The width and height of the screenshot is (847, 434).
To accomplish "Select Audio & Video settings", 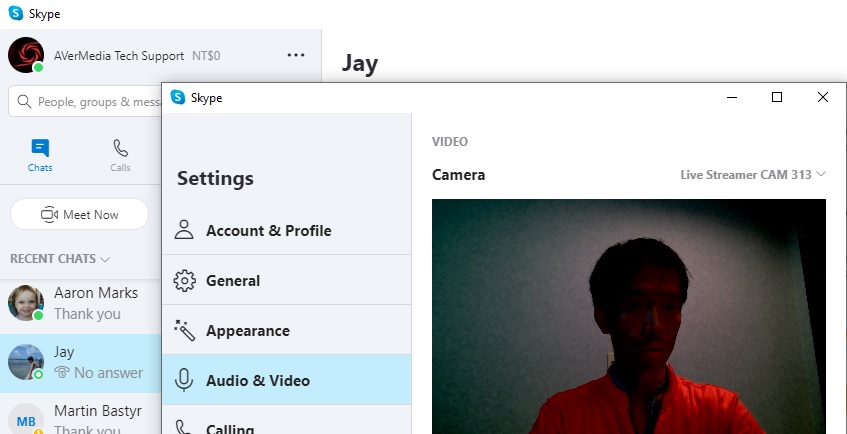I will point(287,380).
